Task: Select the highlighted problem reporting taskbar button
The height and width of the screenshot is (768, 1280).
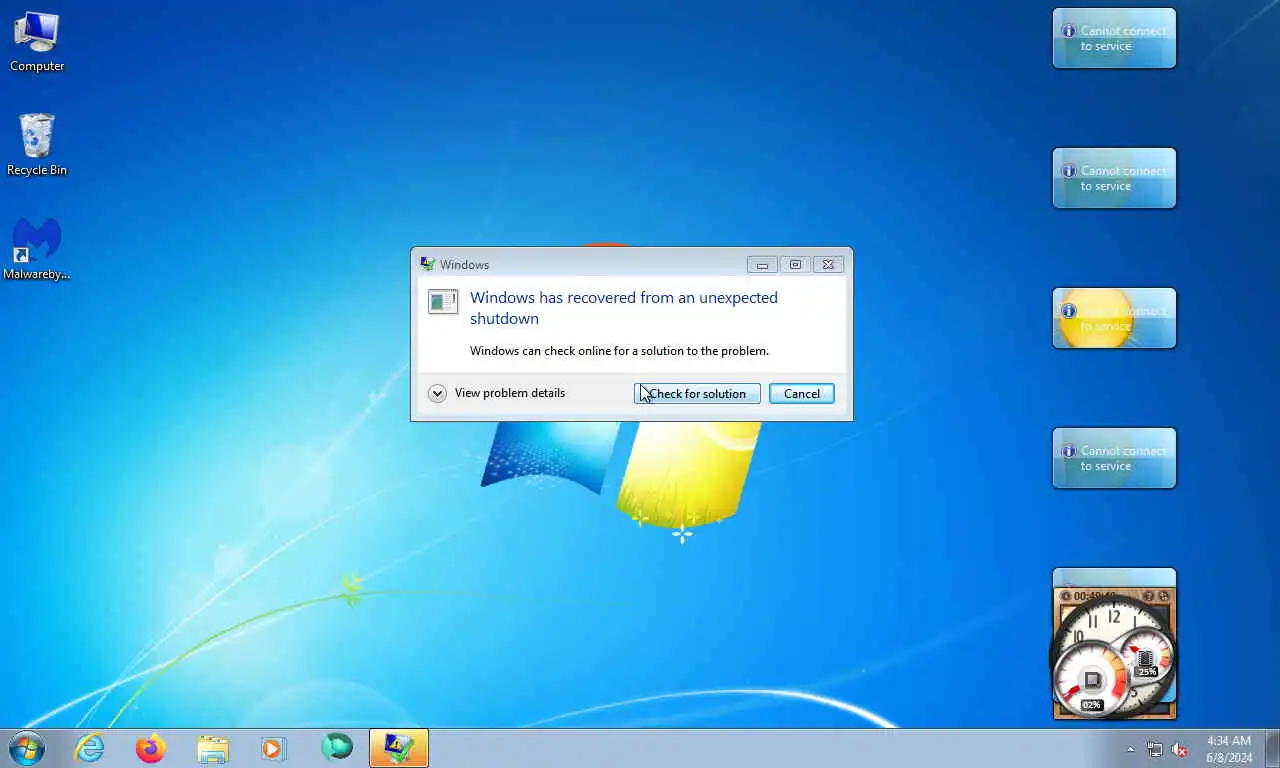Action: 399,748
